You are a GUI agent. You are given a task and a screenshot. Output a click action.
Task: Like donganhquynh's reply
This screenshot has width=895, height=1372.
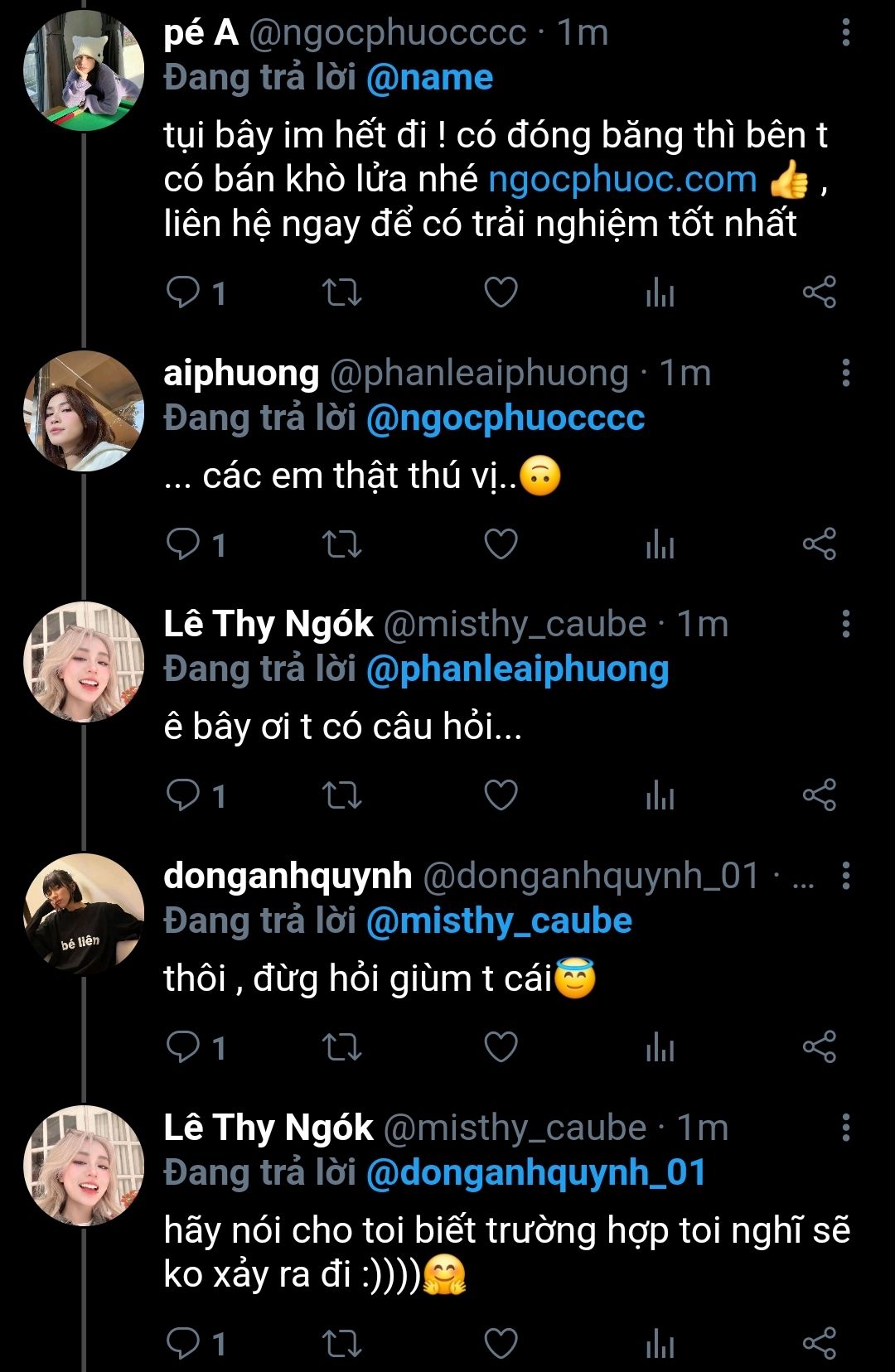(501, 1047)
